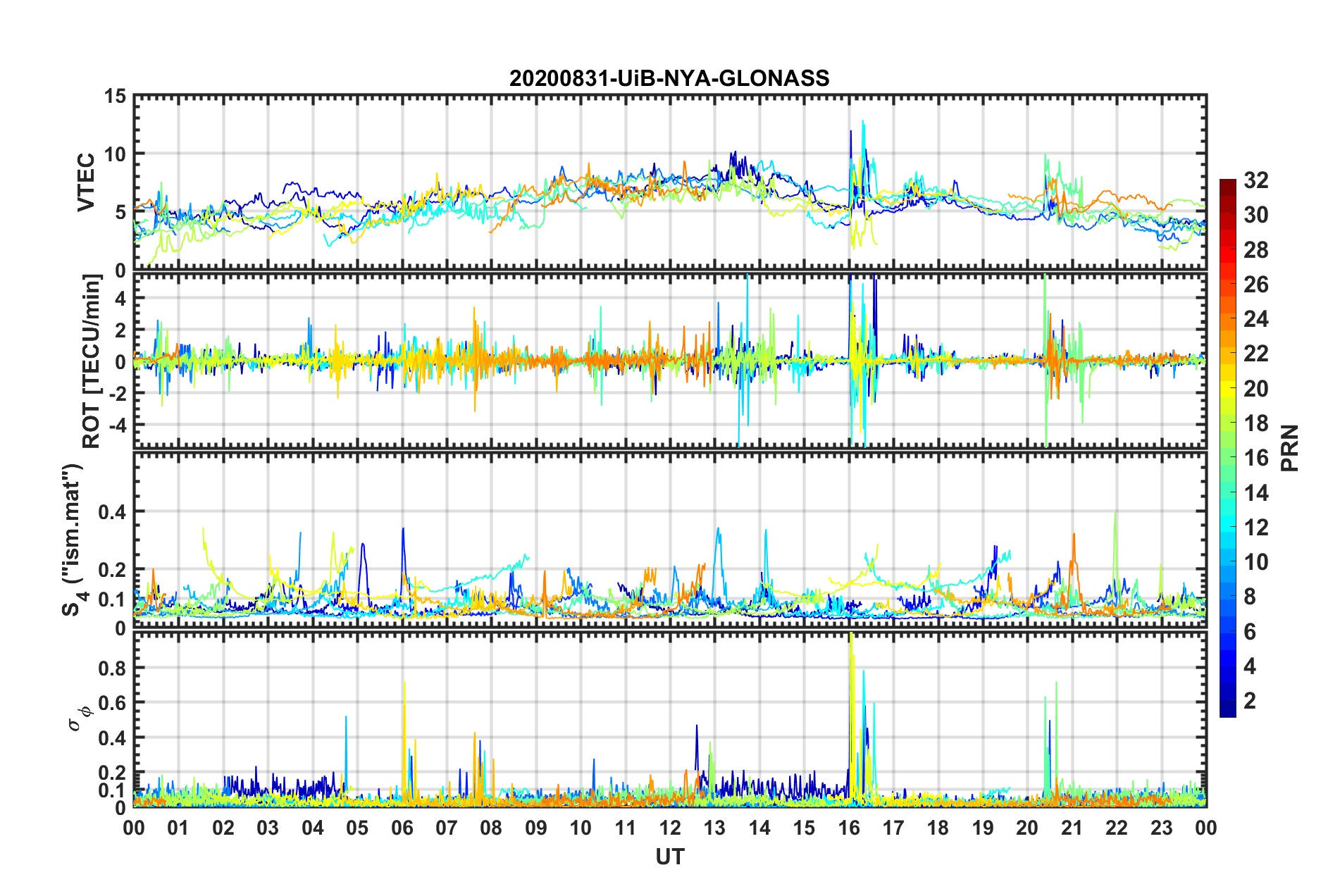Click x-axis tick label 23
1340x896 pixels.
[x=1162, y=828]
